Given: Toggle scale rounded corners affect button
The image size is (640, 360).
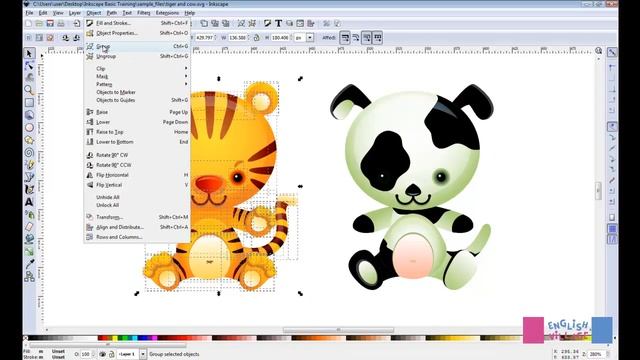Looking at the screenshot, I should click(x=356, y=38).
